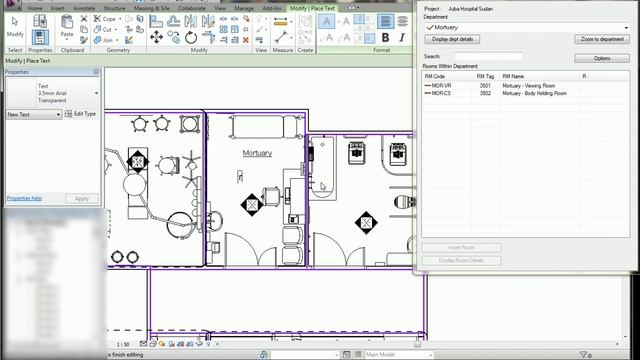Close the Properties palette
640x360 pixels.
(96, 72)
